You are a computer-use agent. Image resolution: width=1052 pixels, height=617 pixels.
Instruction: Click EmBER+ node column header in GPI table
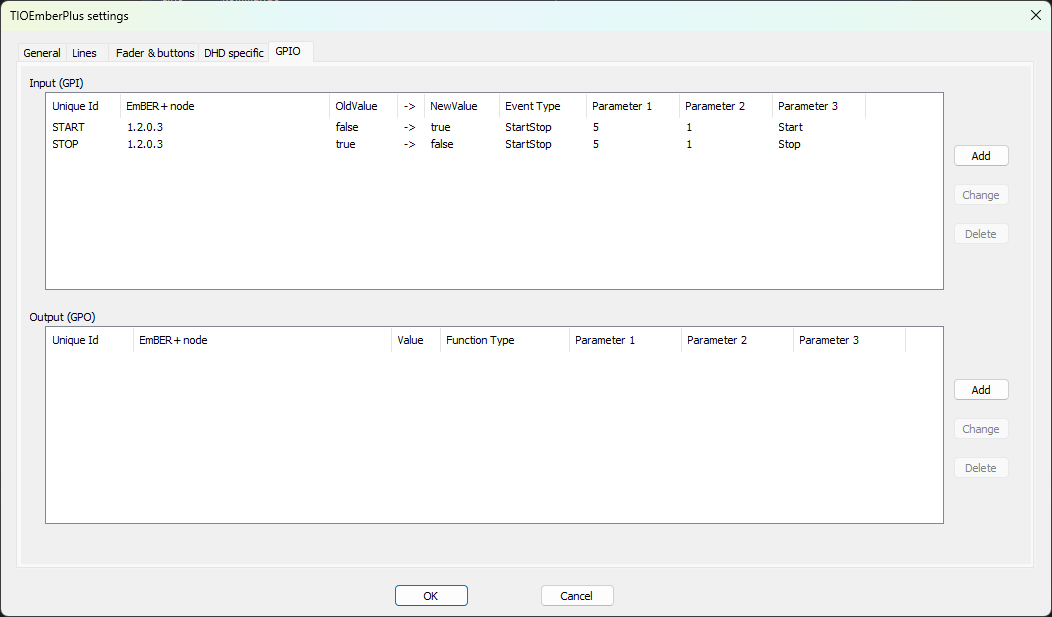(x=225, y=106)
